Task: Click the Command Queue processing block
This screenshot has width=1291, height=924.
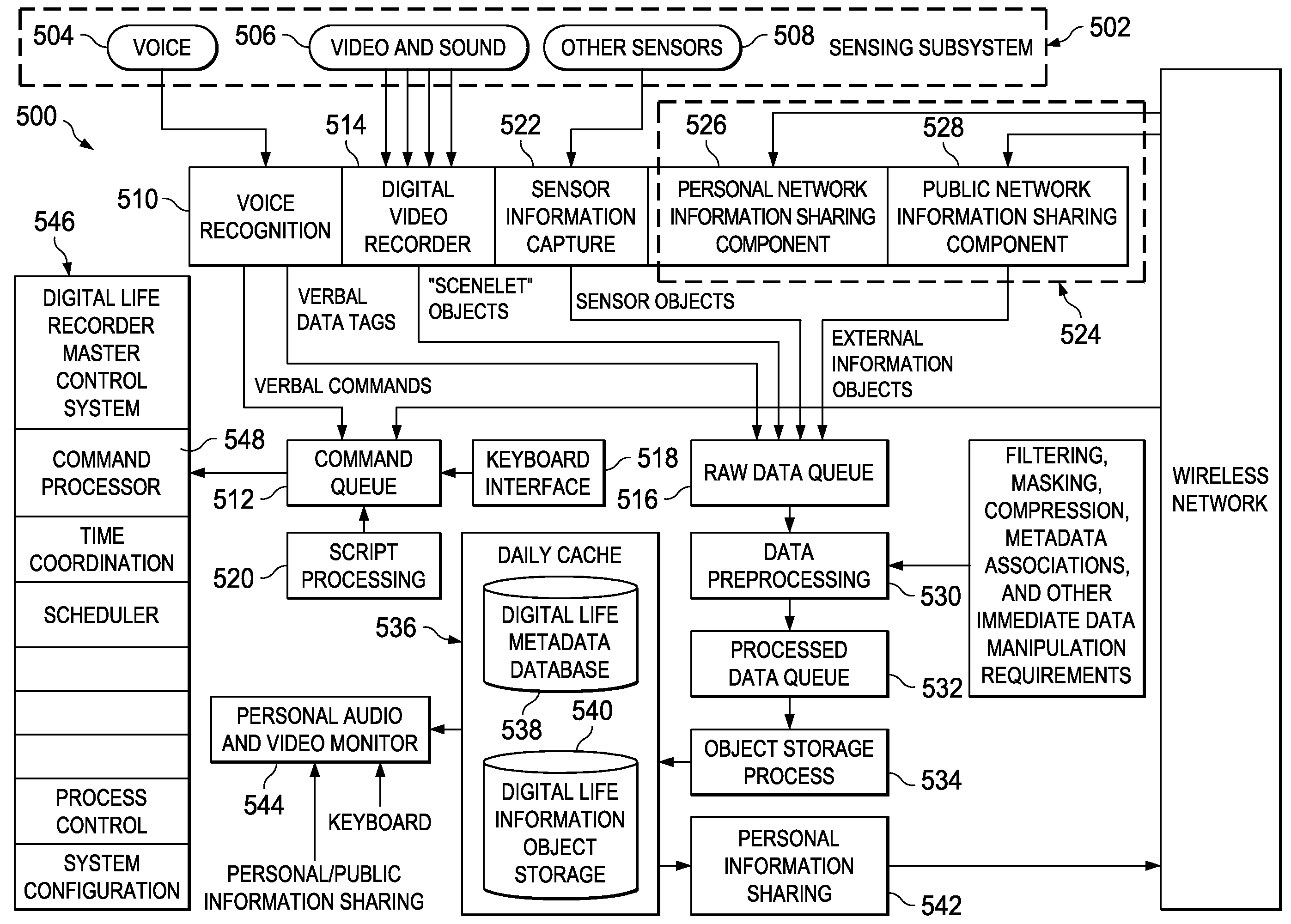Action: click(352, 468)
